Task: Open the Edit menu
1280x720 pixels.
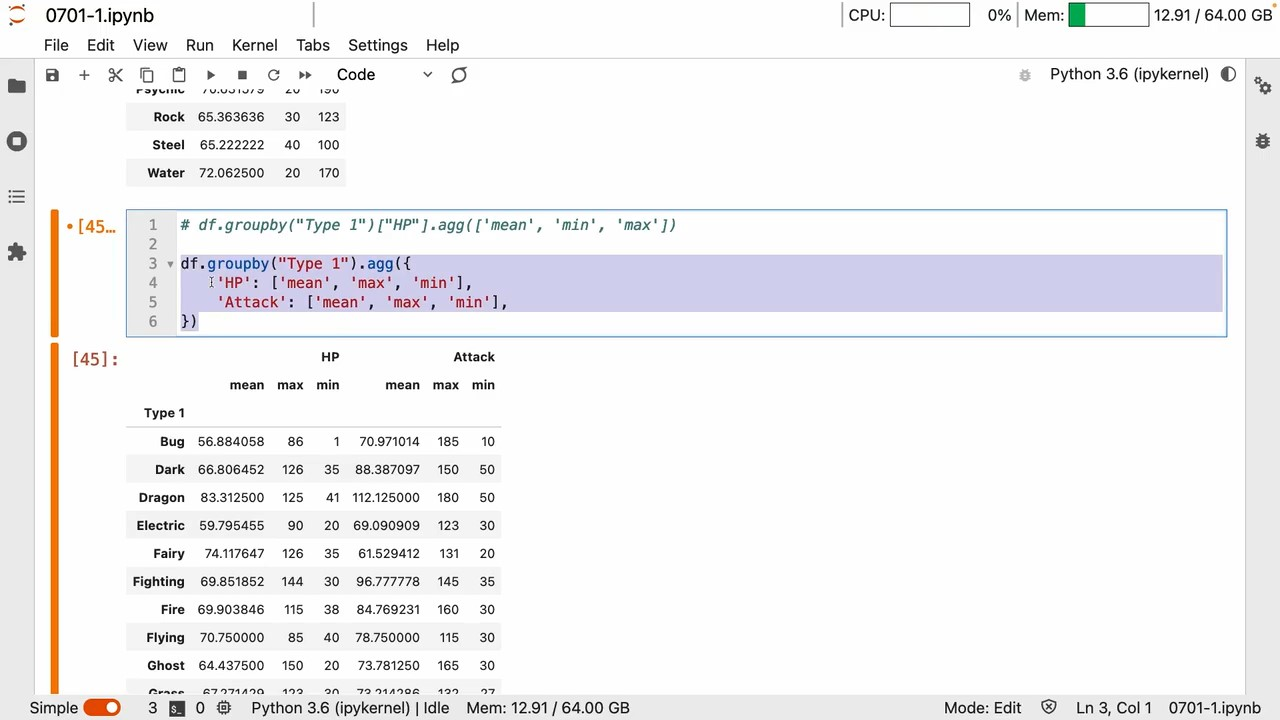Action: pyautogui.click(x=100, y=45)
